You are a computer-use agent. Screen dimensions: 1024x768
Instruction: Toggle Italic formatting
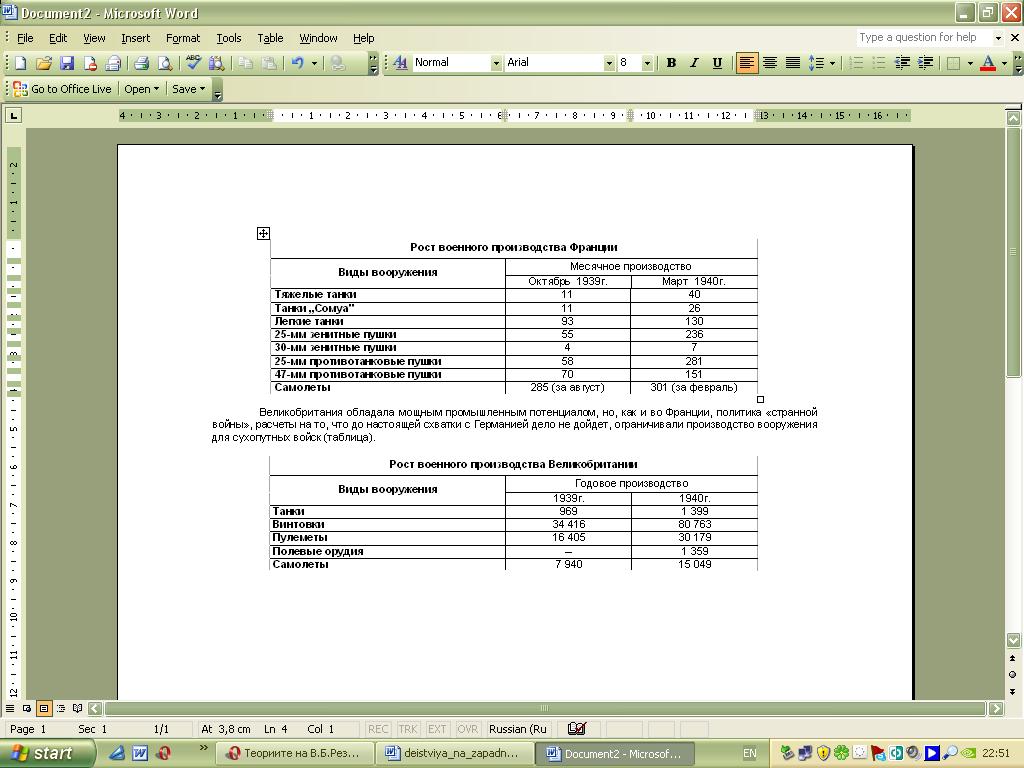pos(694,63)
